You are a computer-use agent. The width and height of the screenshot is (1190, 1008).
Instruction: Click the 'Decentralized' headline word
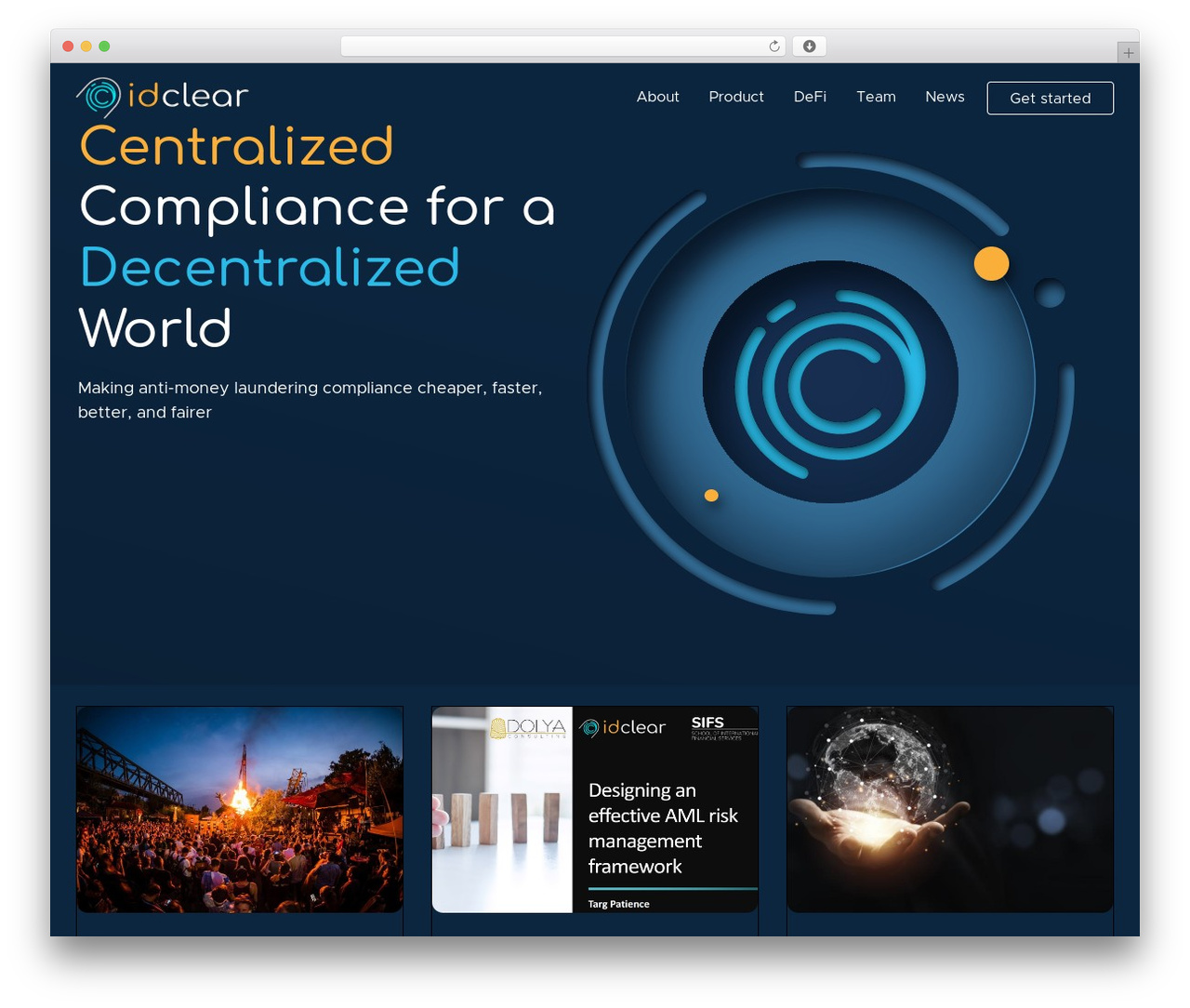pos(270,267)
